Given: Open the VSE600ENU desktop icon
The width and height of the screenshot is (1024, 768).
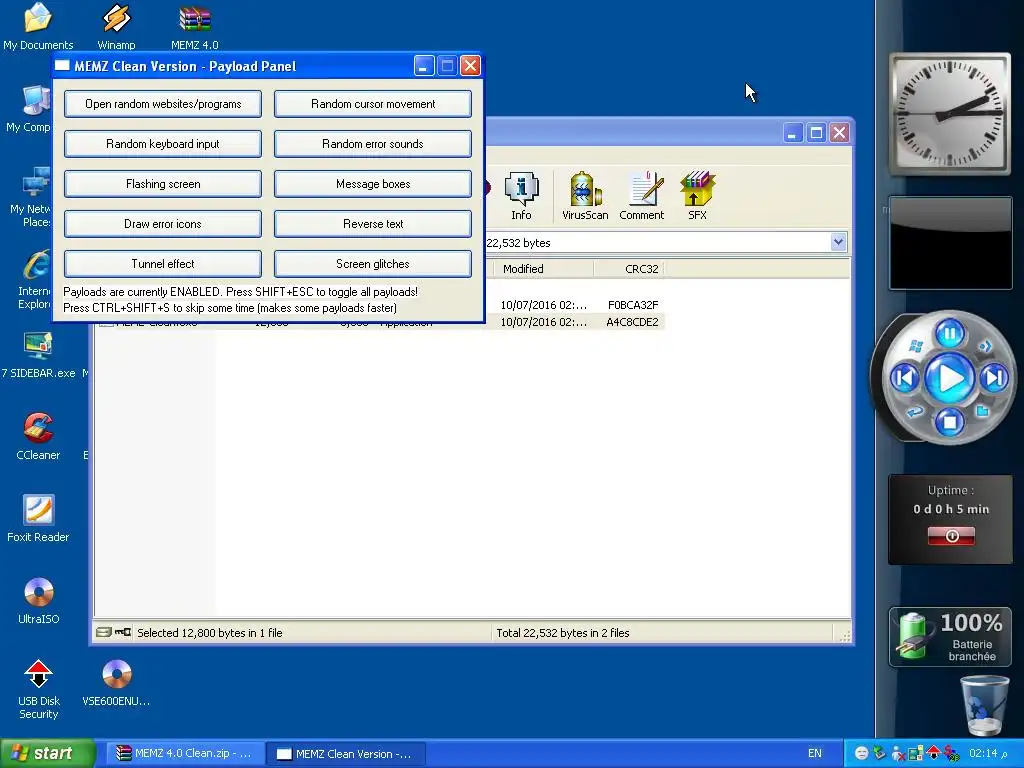Looking at the screenshot, I should [116, 683].
